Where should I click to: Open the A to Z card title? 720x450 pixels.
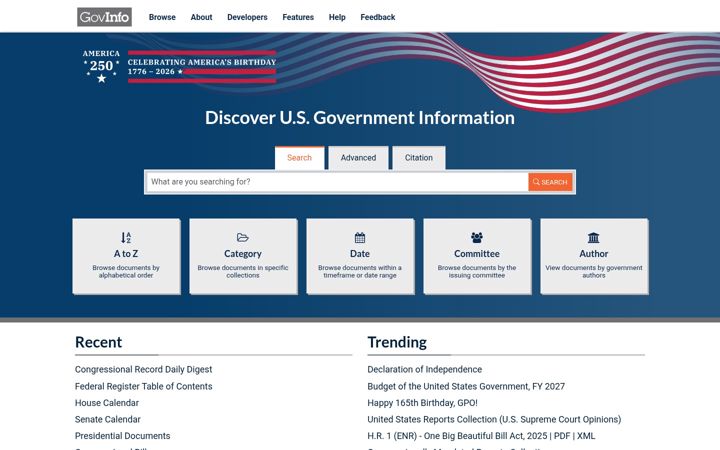126,253
